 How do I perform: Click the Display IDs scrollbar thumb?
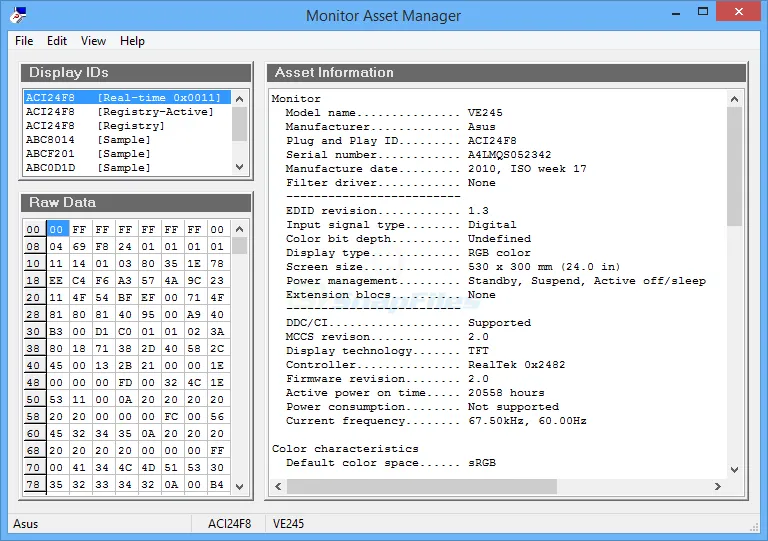coord(240,124)
